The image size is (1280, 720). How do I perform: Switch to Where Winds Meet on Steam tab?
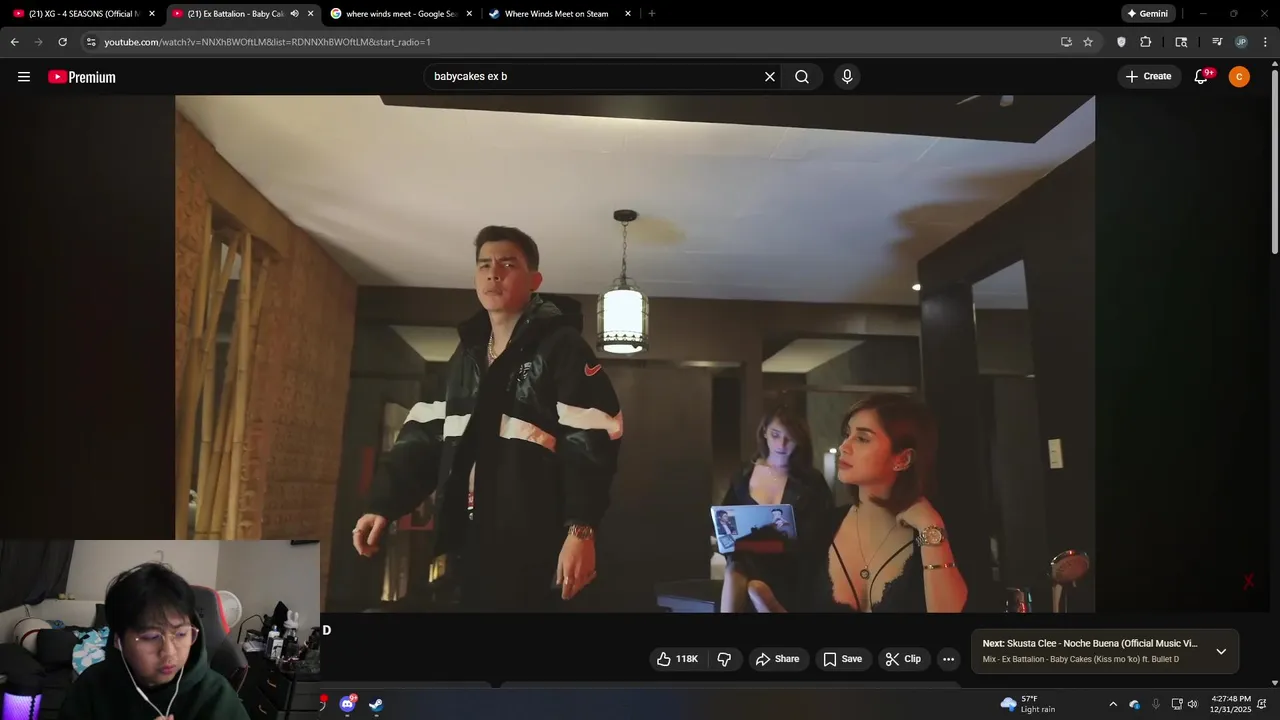coord(559,14)
